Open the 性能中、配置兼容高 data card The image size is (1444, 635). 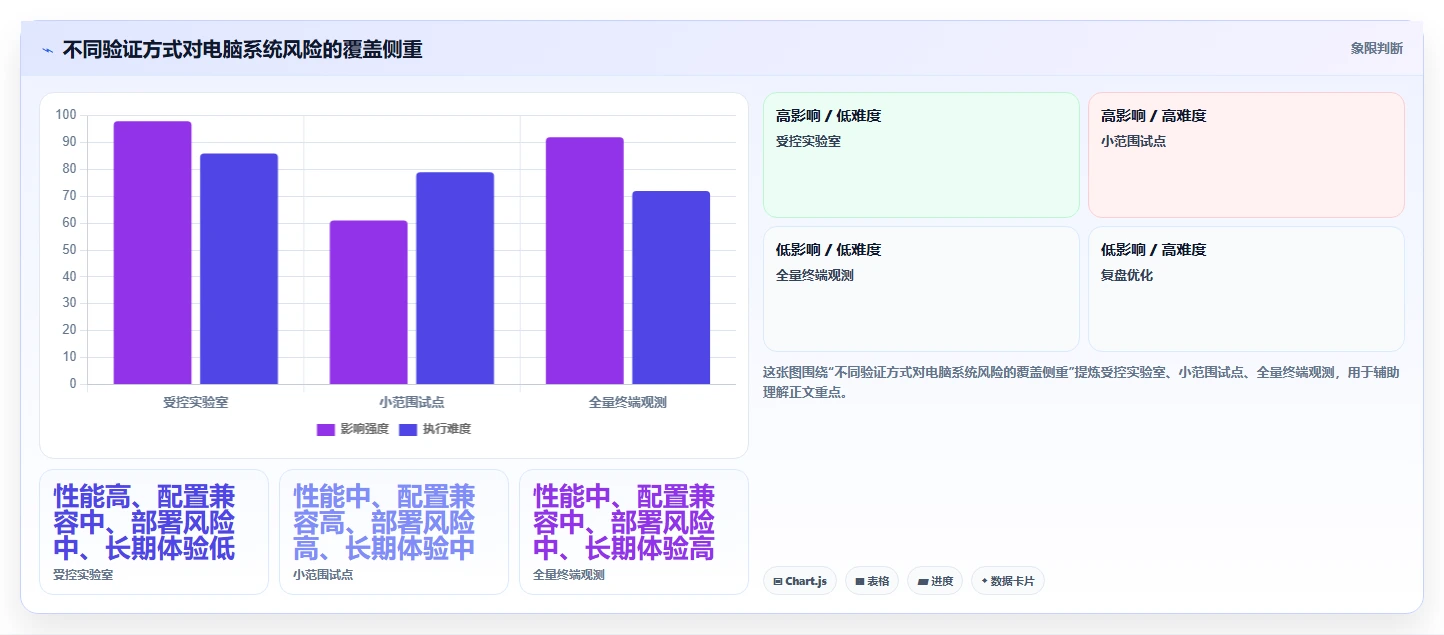coord(394,532)
